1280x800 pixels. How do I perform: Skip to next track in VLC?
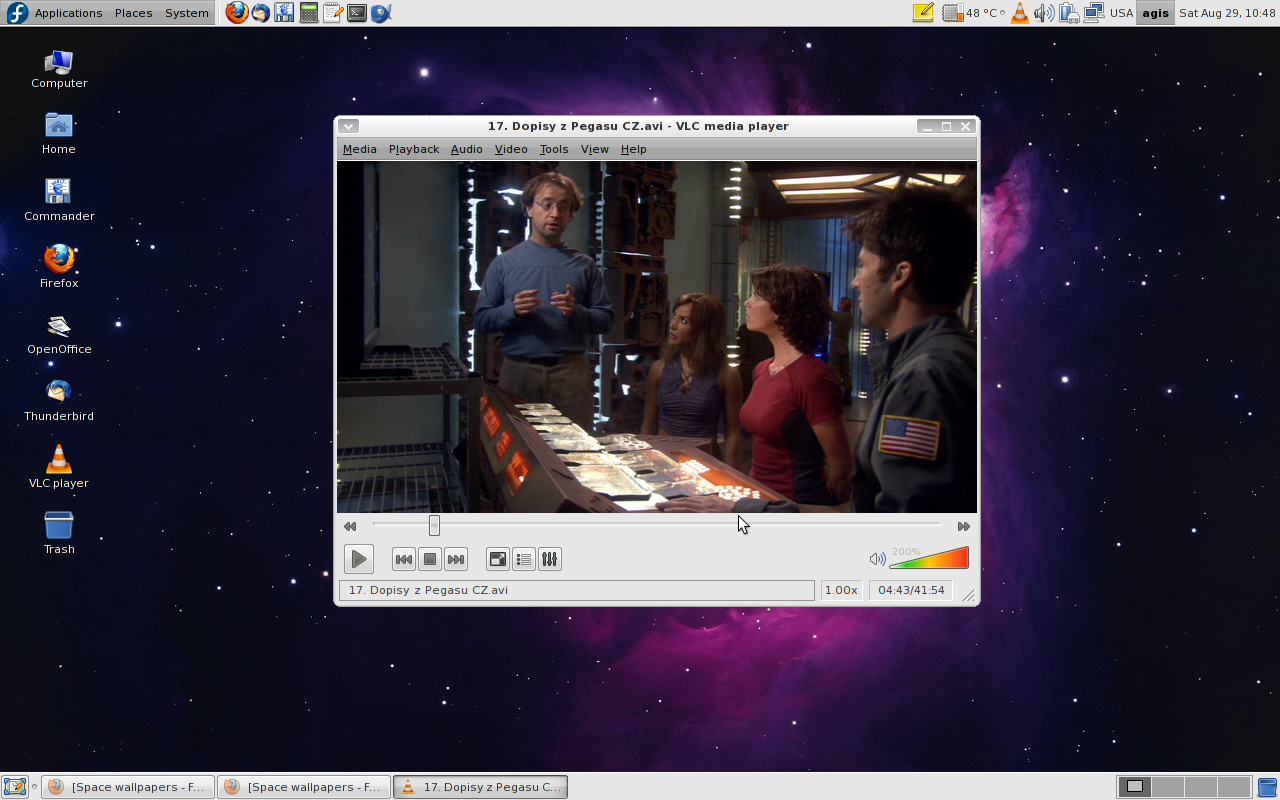[456, 559]
